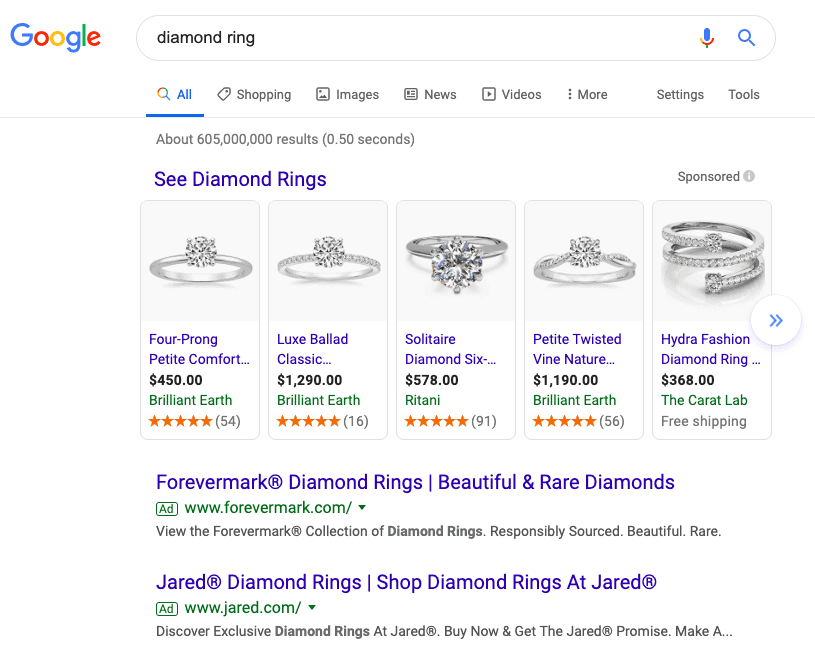This screenshot has width=815, height=652.
Task: Open the dropdown arrow next to www.jared.com
Action: pos(312,607)
